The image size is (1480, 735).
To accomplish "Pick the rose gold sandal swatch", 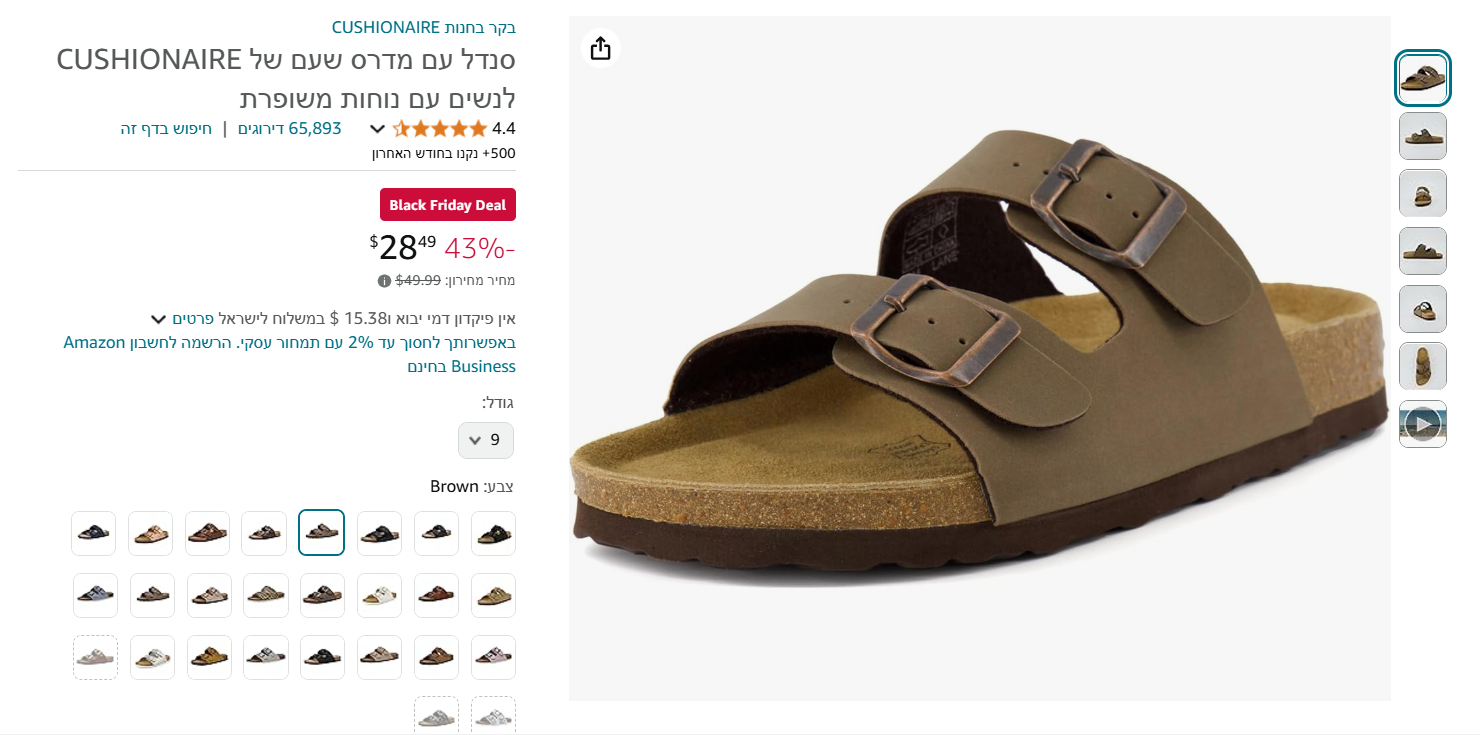I will pos(151,533).
